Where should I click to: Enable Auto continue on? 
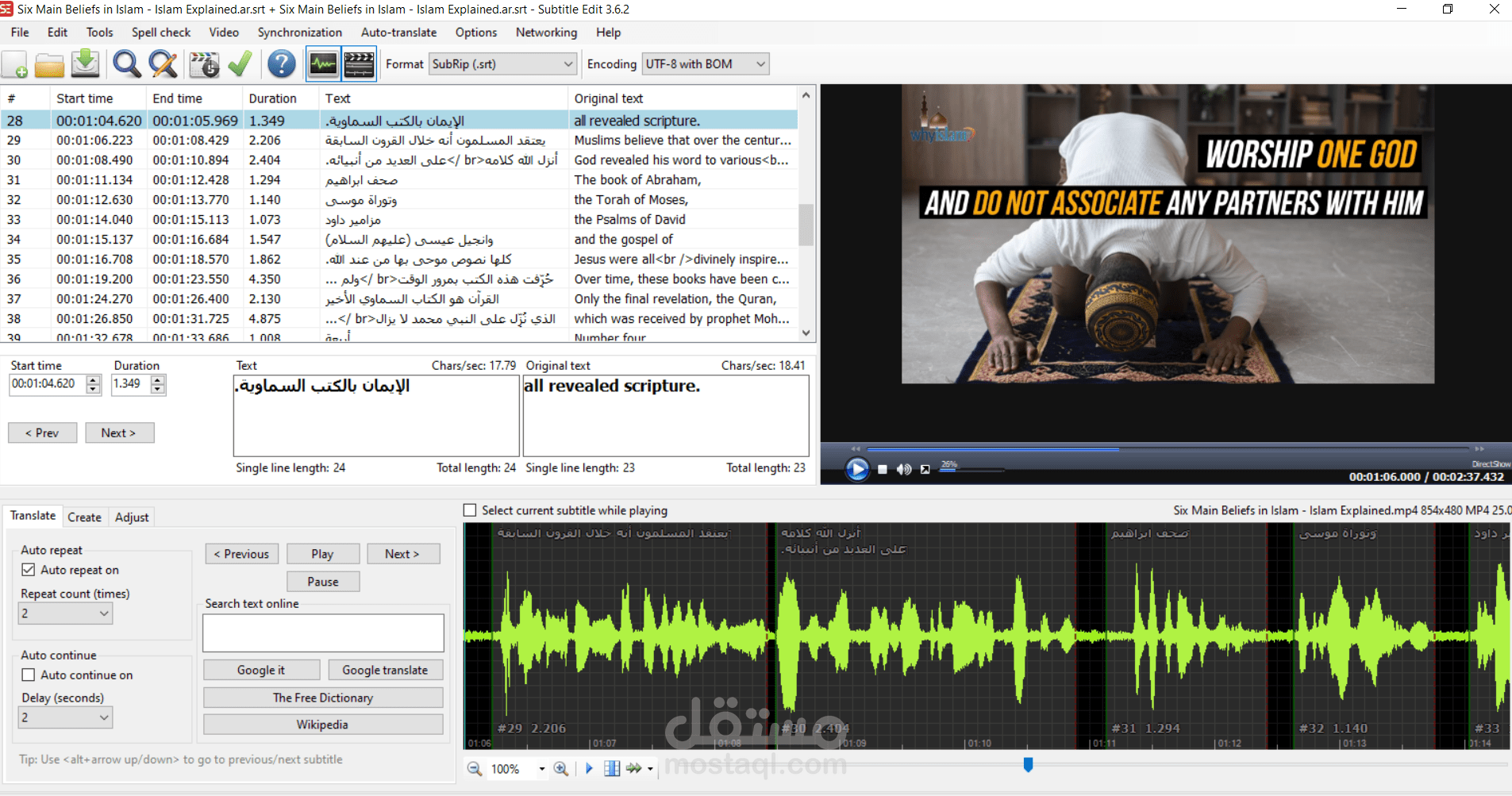29,675
